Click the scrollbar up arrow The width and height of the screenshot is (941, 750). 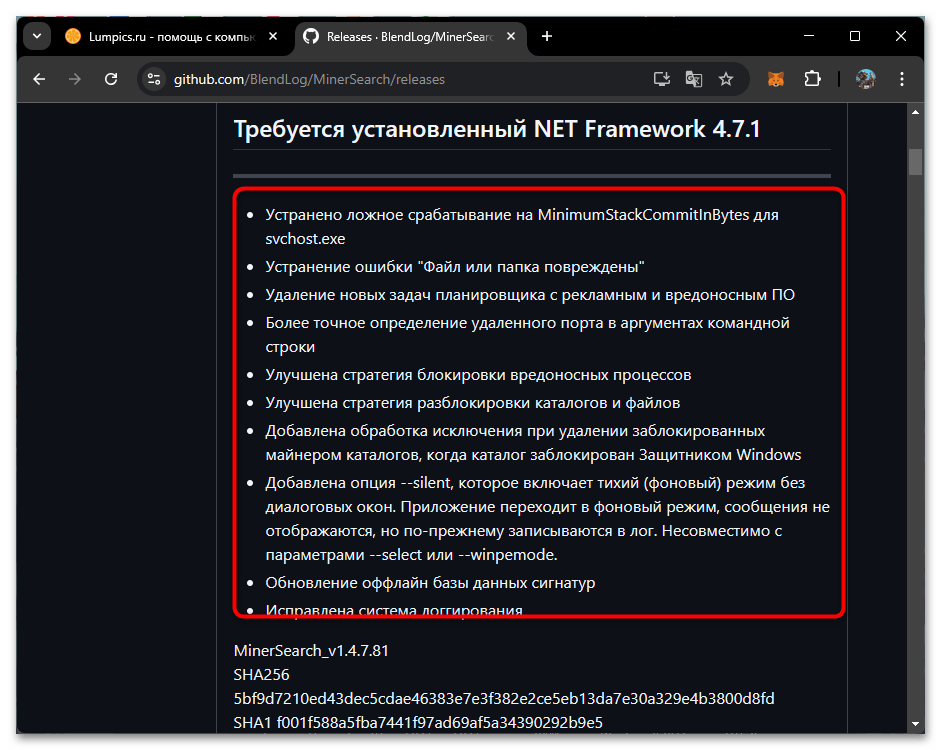(915, 112)
